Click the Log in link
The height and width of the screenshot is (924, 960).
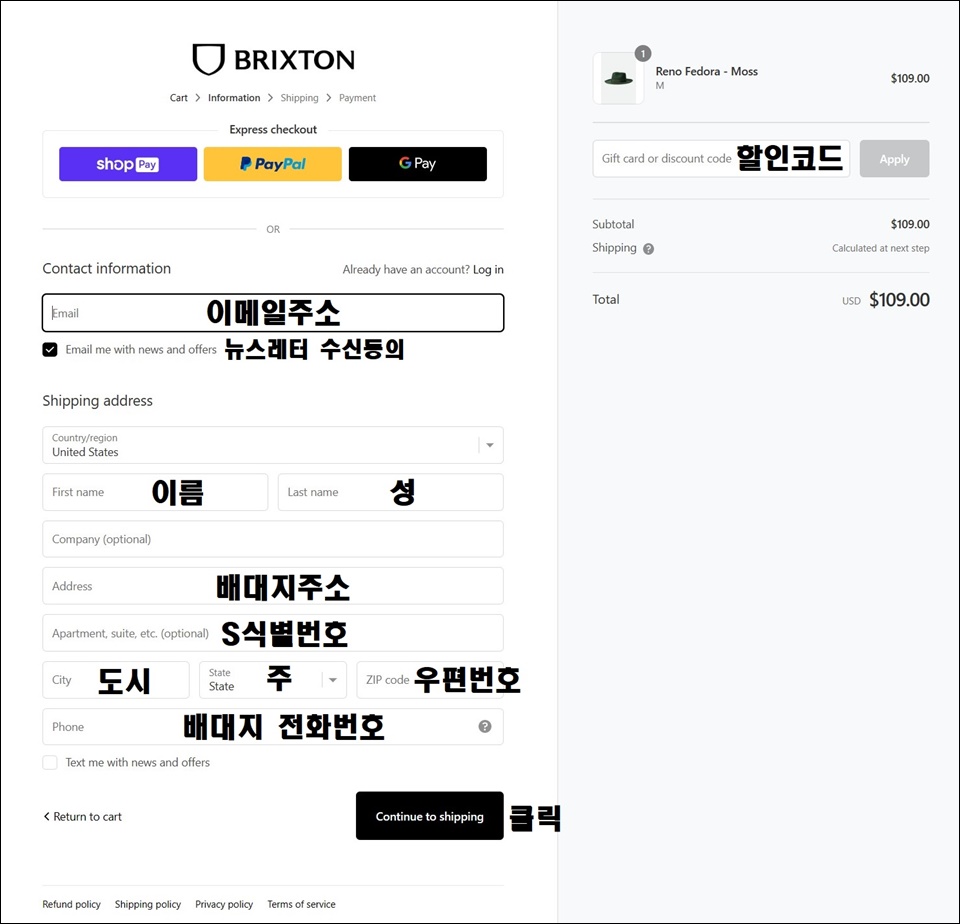click(x=488, y=269)
